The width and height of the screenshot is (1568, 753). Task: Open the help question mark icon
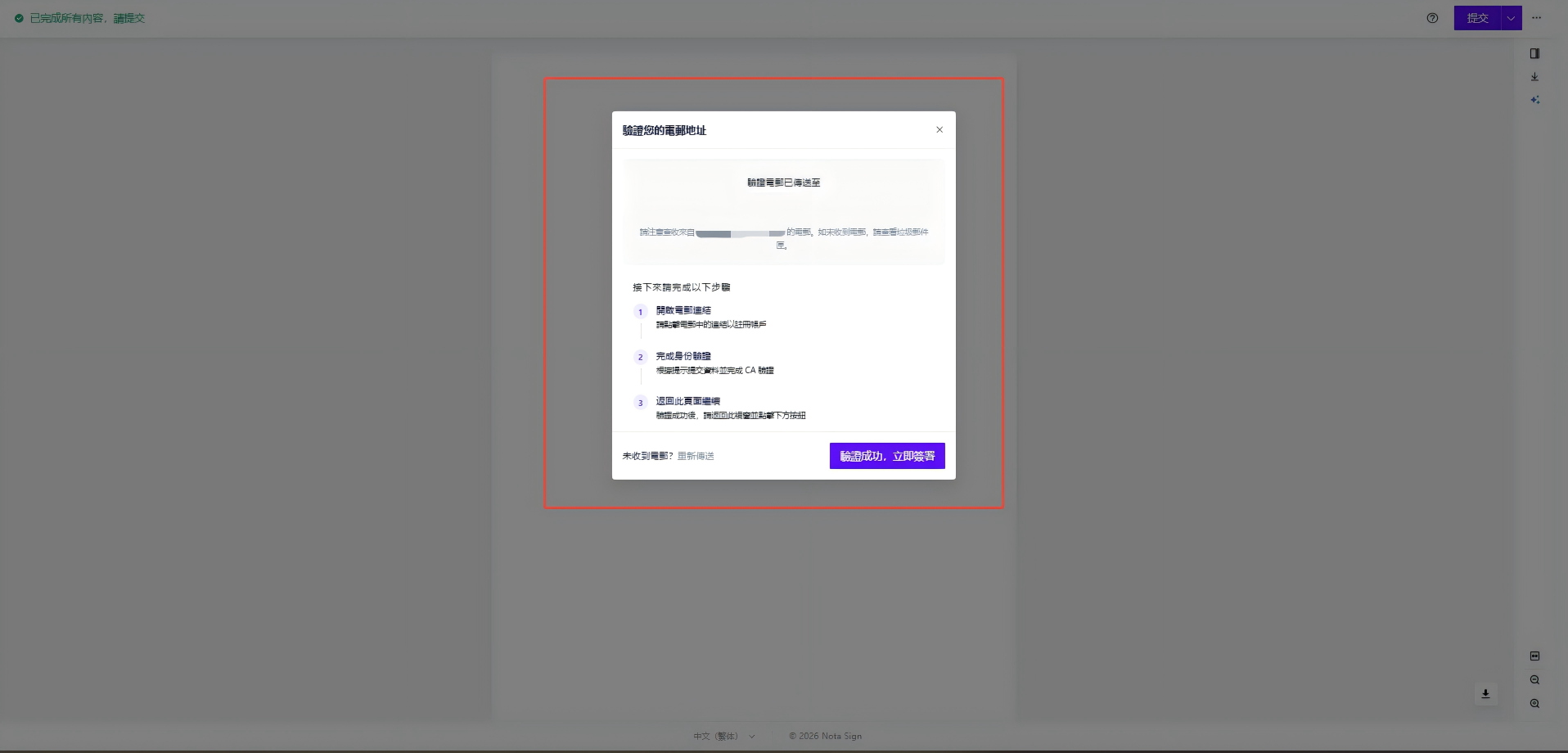1432,18
